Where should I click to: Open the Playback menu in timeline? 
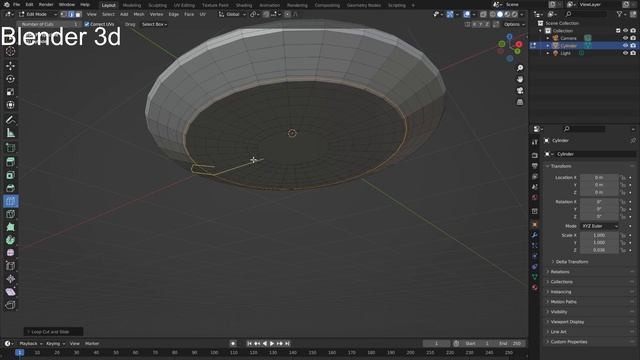click(30, 344)
